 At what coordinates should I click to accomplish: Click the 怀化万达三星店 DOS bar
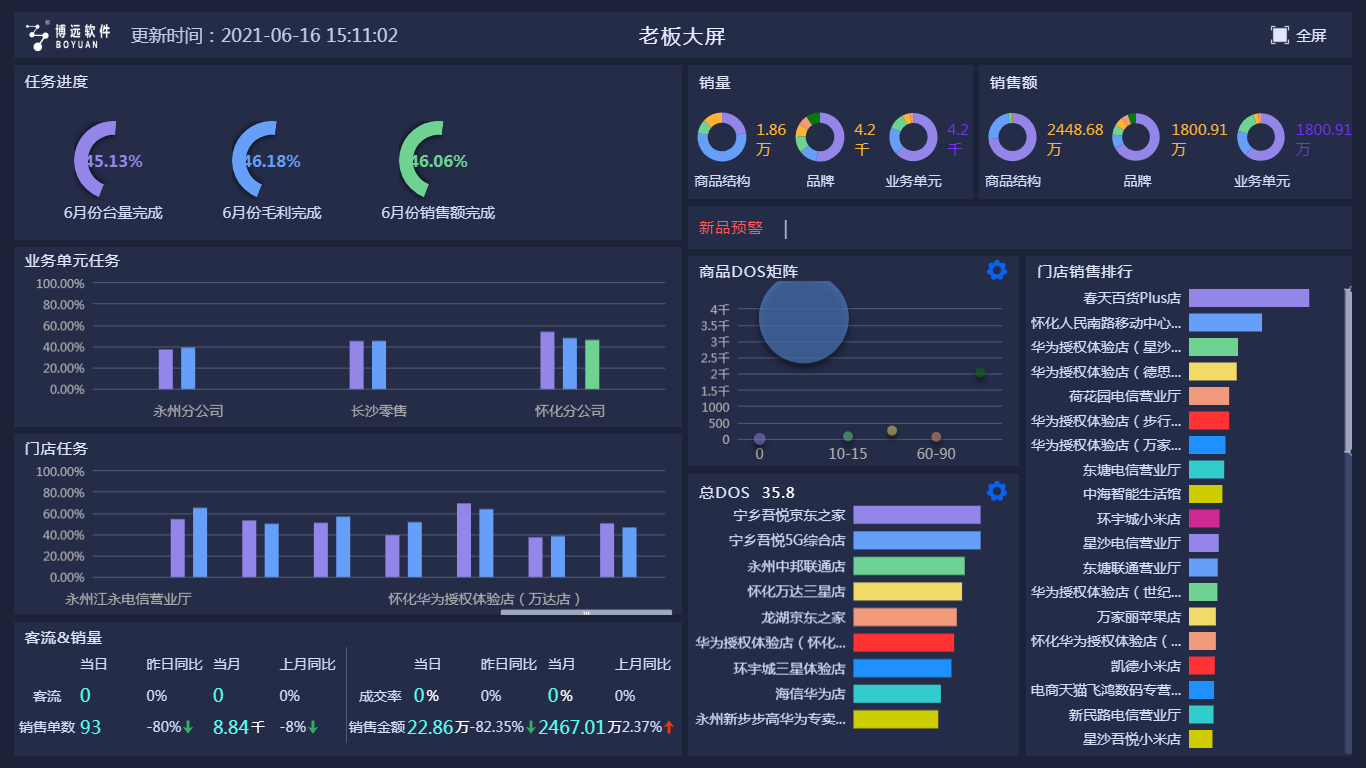tap(907, 591)
